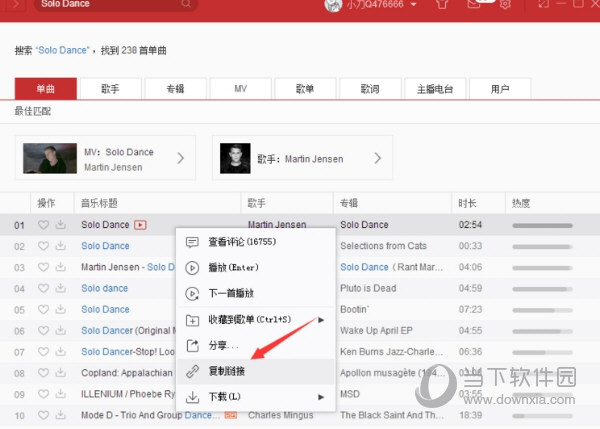
Task: Choose Share... in context menu
Action: click(256, 346)
